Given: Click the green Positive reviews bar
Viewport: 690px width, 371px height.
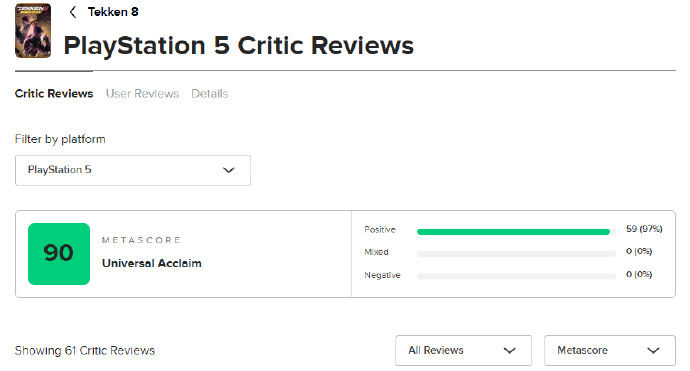Looking at the screenshot, I should [513, 232].
